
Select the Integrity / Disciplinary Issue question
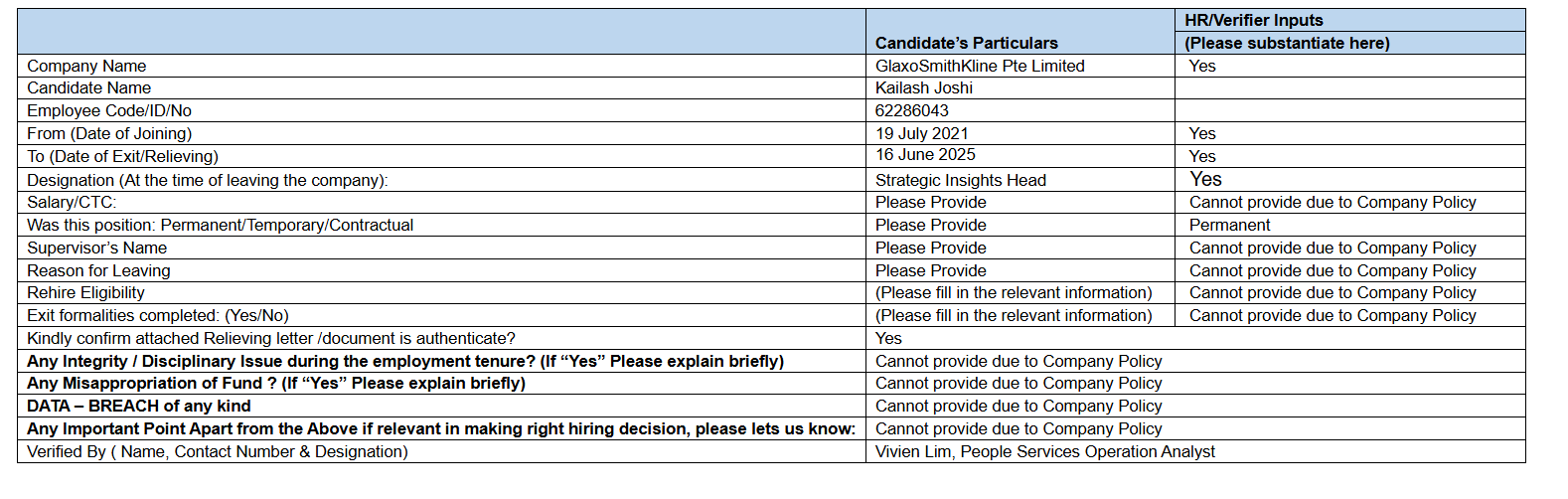[x=405, y=361]
